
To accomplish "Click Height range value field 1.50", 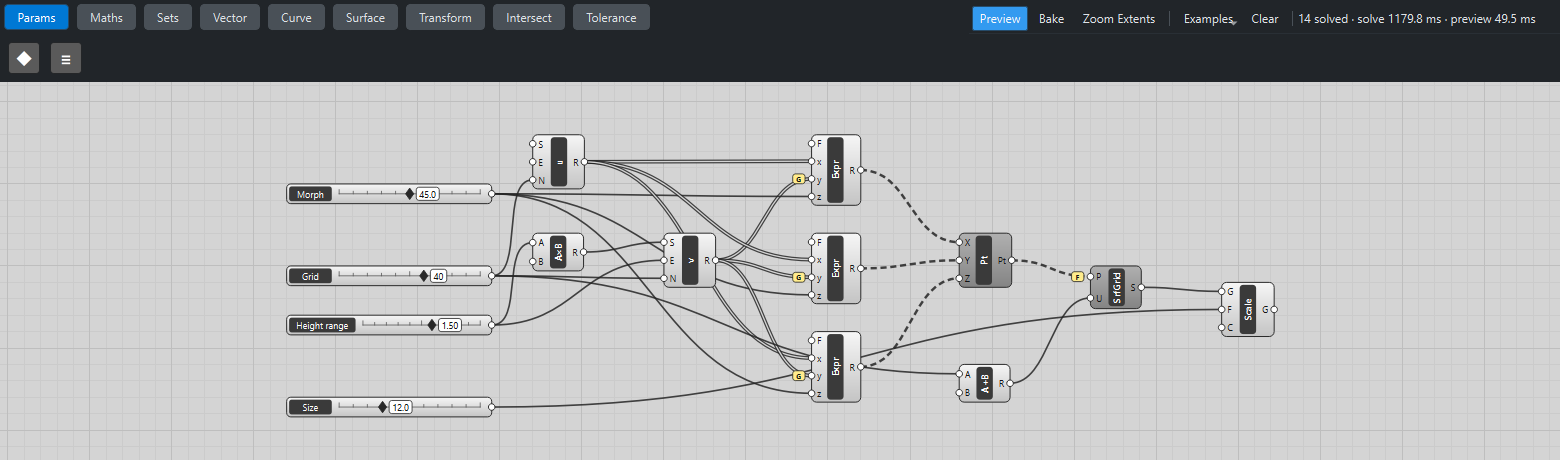I will tap(450, 325).
